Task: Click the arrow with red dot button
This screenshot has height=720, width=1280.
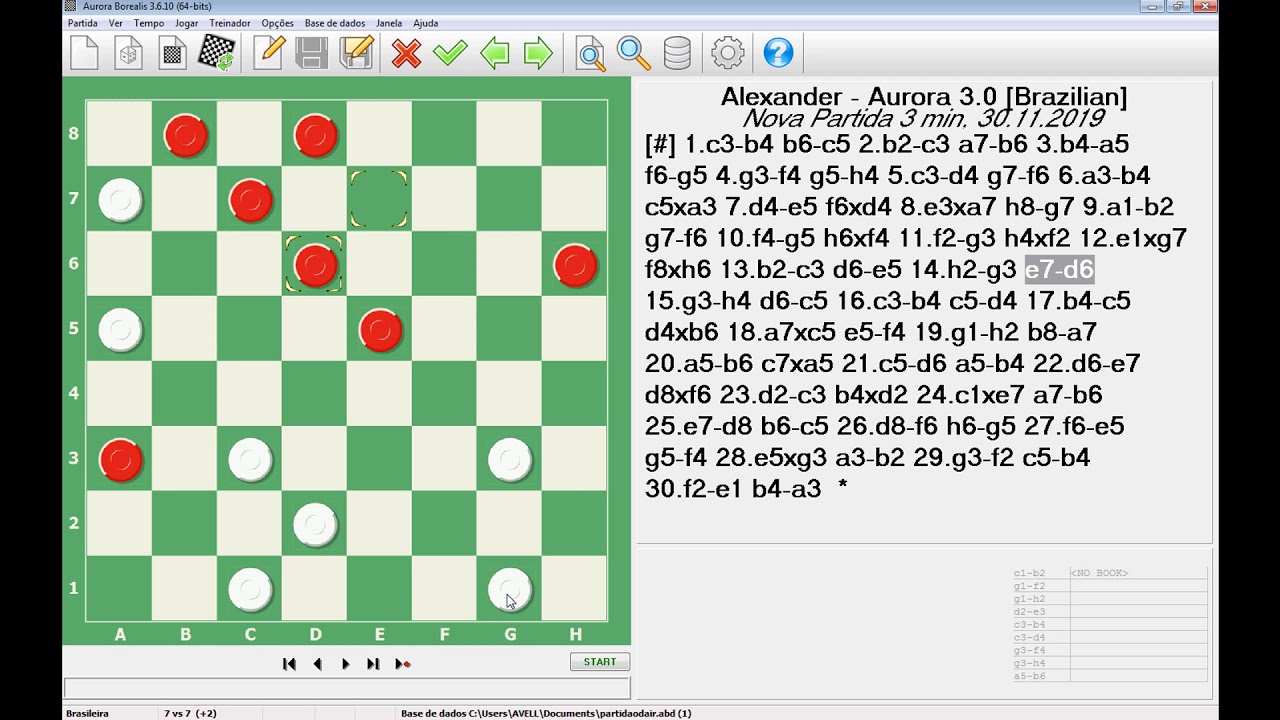Action: click(x=403, y=664)
